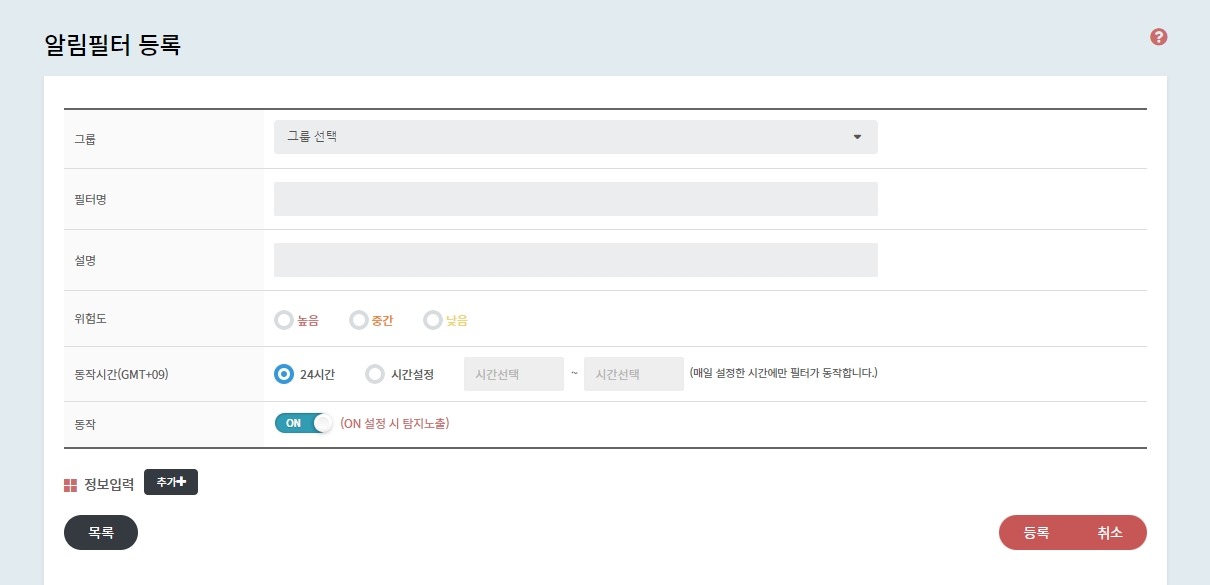The height and width of the screenshot is (585, 1210).
Task: Open the start 시간선택 time picker
Action: point(514,374)
